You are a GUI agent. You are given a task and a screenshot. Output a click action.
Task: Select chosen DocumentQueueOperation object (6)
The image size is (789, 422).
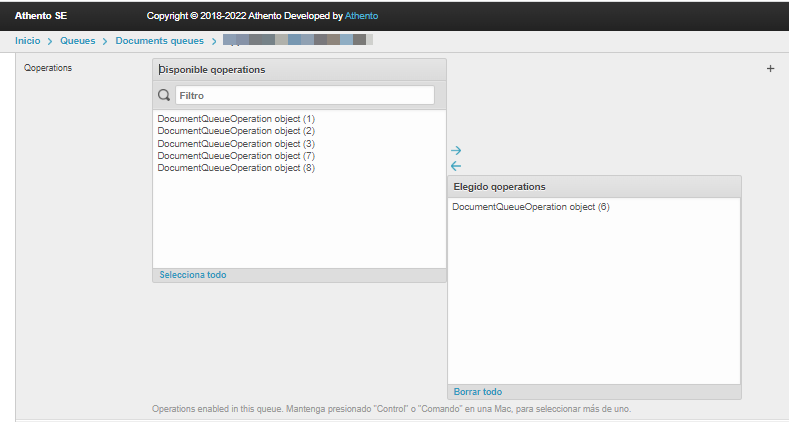pyautogui.click(x=530, y=207)
